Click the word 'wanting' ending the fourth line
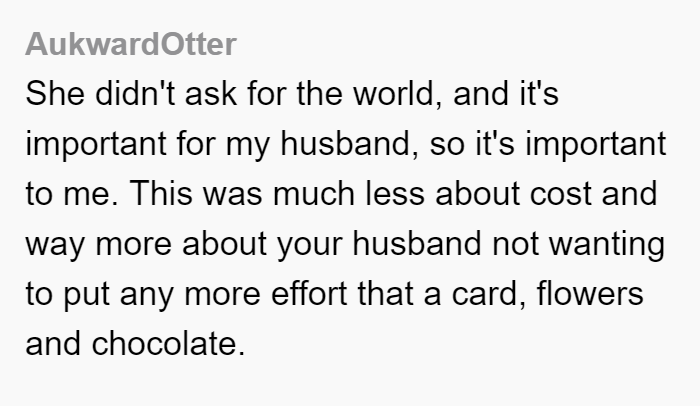 tap(607, 244)
